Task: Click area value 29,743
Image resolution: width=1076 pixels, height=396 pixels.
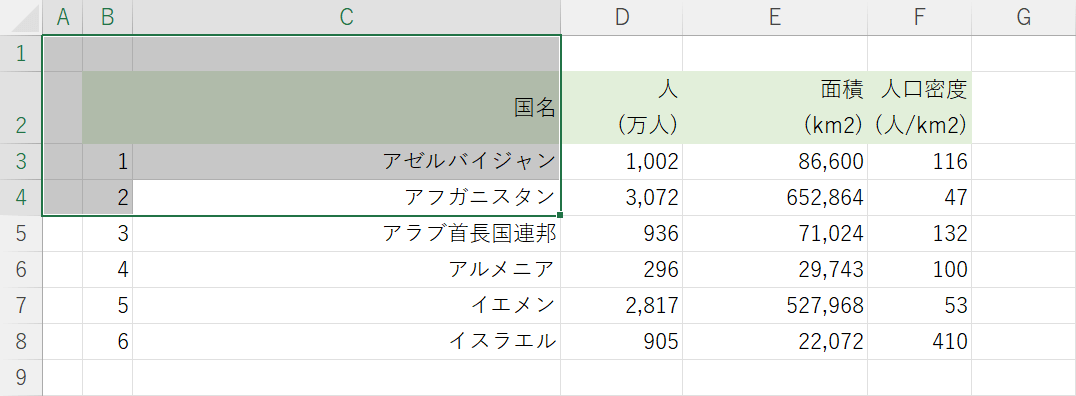Action: point(775,270)
